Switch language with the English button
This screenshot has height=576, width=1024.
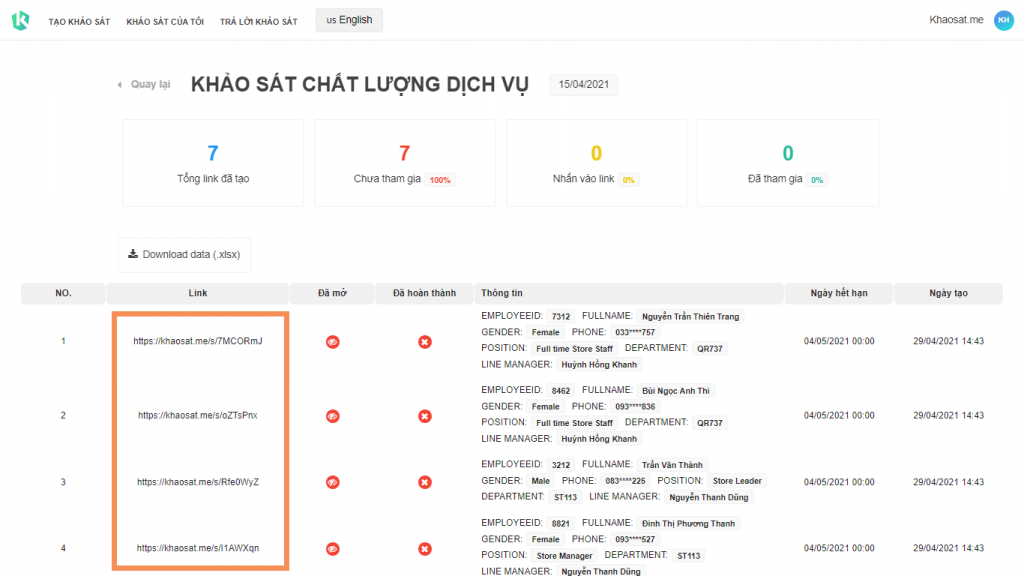pos(349,20)
